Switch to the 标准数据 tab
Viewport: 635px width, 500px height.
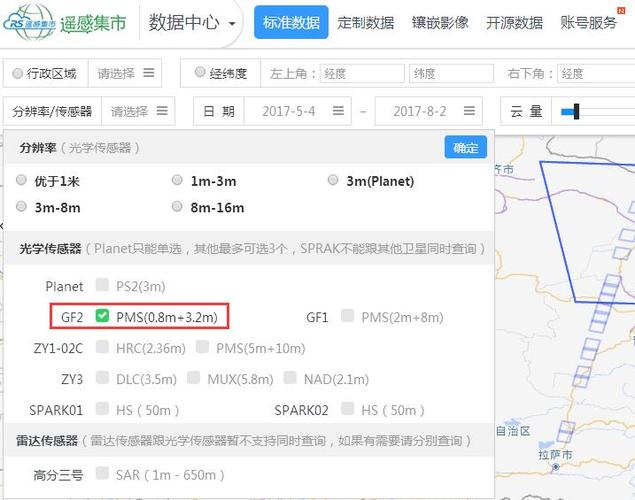pos(291,22)
